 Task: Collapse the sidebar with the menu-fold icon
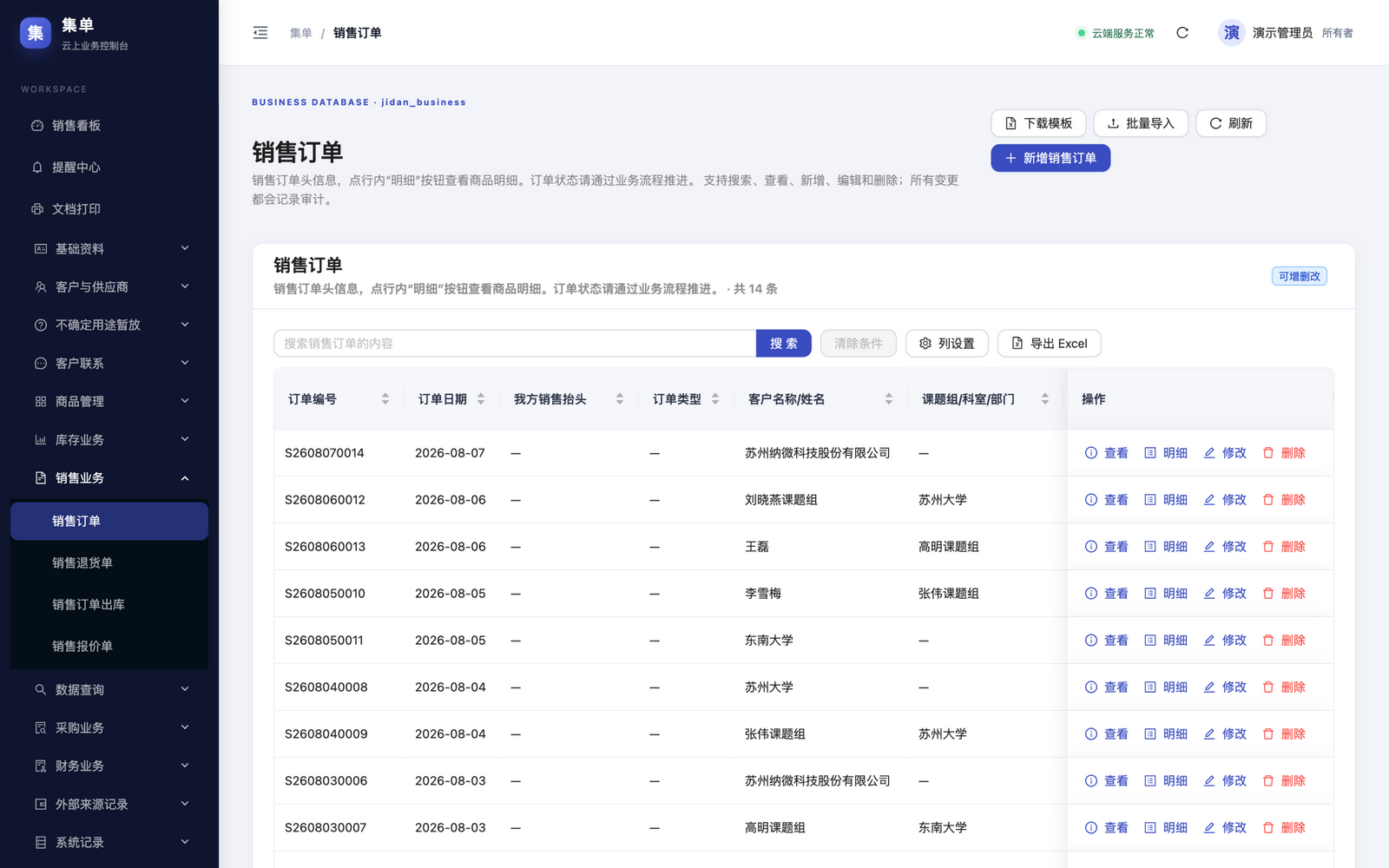coord(260,33)
